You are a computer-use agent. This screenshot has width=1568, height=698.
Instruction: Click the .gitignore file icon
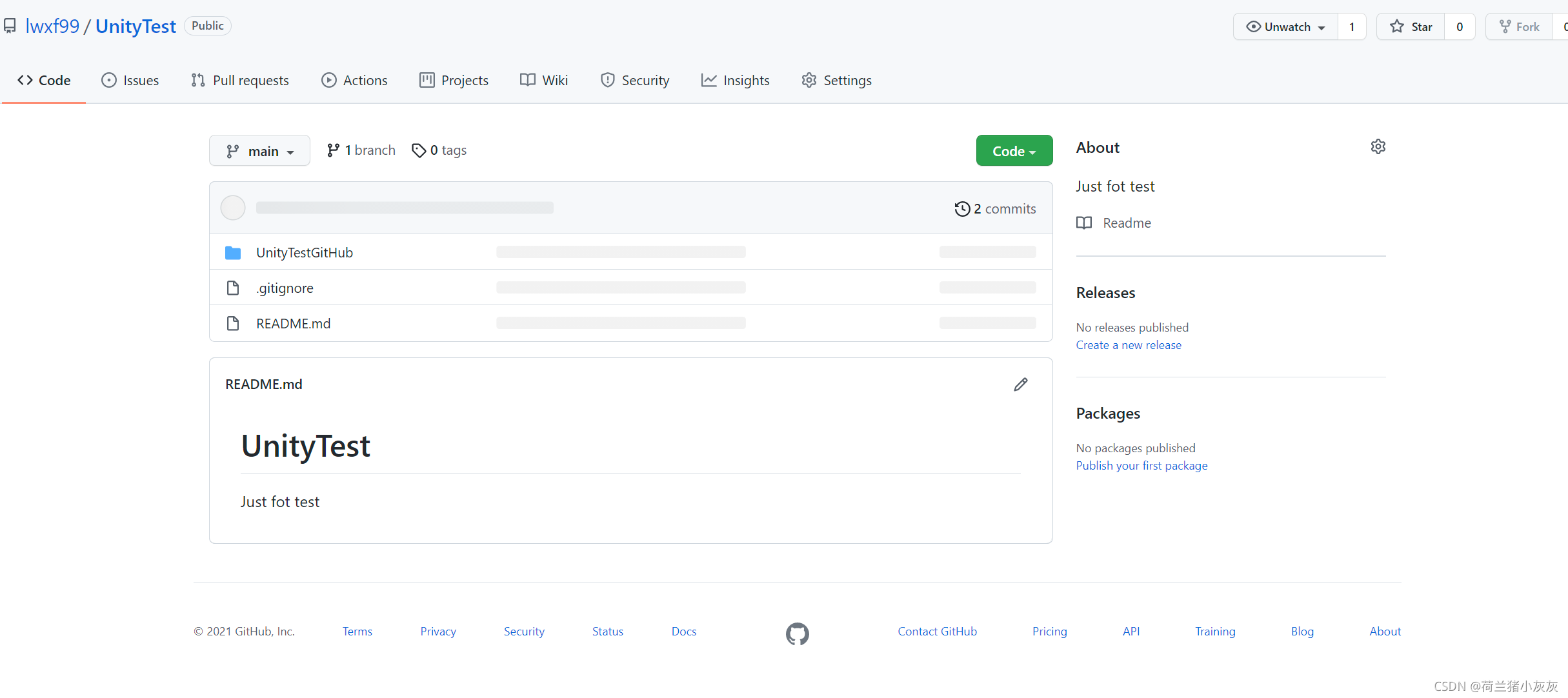click(233, 288)
